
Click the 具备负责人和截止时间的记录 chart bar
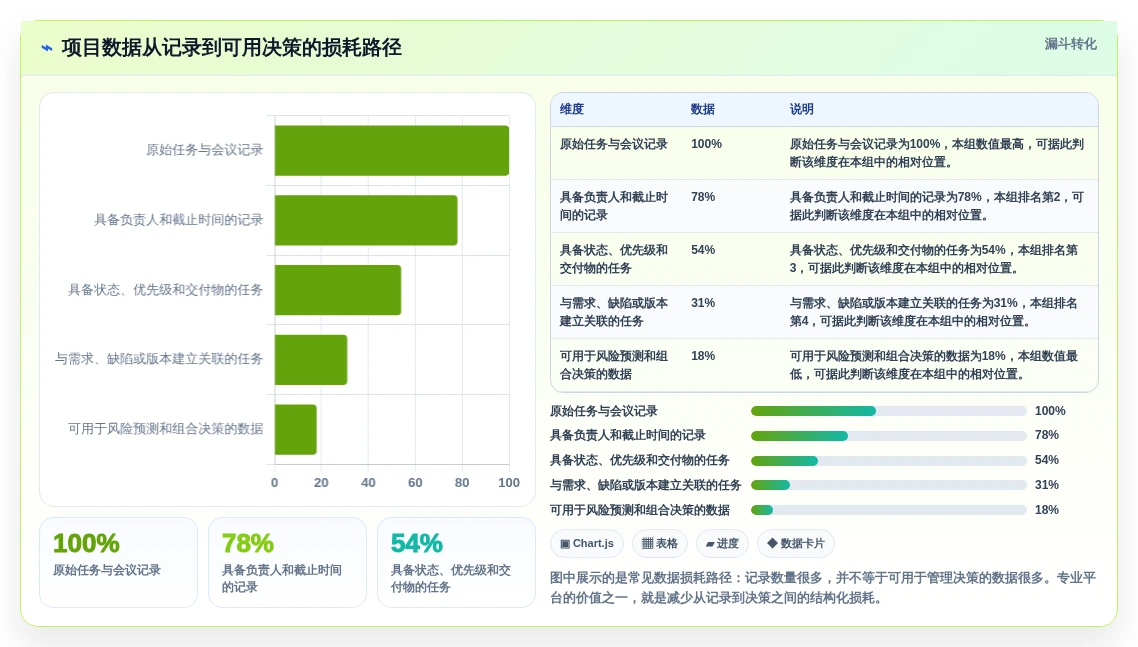pyautogui.click(x=366, y=220)
